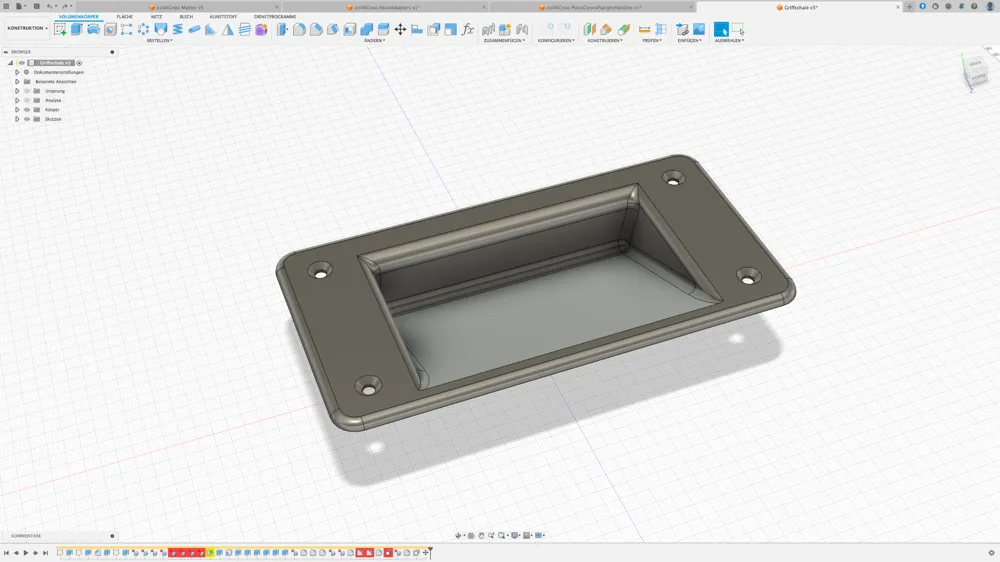
Task: Activate the blue Select tool
Action: [721, 29]
